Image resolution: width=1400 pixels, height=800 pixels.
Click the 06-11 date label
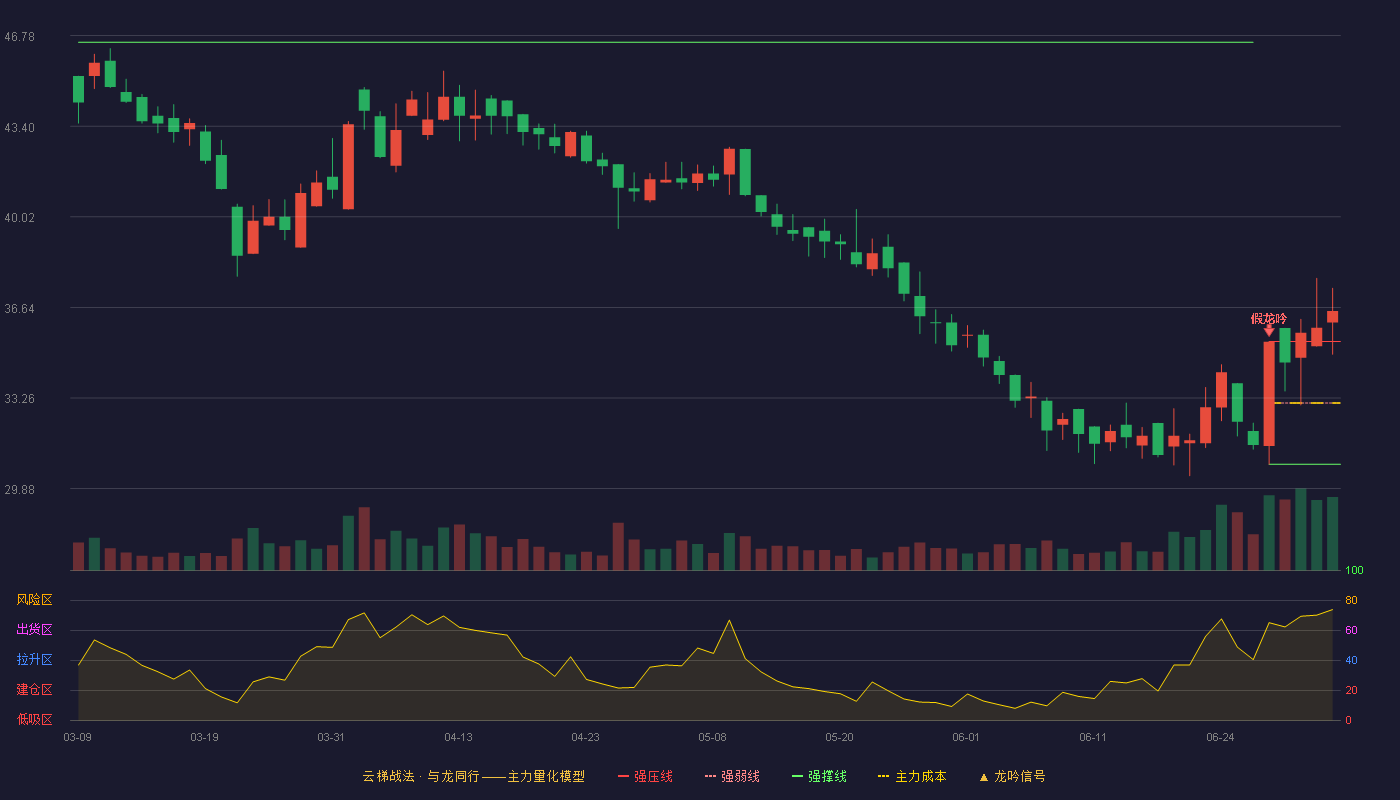1093,737
